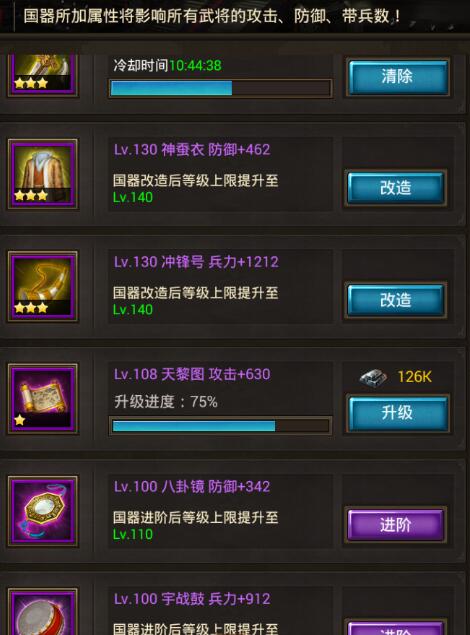Tap the 宇战鼓 drum item icon

pos(43,612)
